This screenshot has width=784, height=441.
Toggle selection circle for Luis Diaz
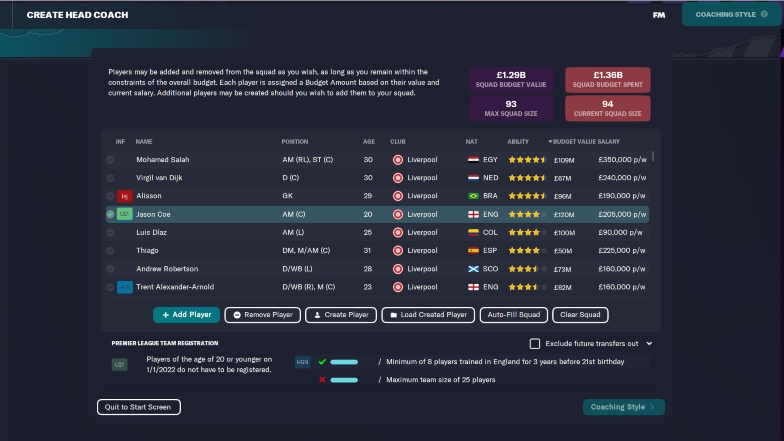pyautogui.click(x=110, y=232)
